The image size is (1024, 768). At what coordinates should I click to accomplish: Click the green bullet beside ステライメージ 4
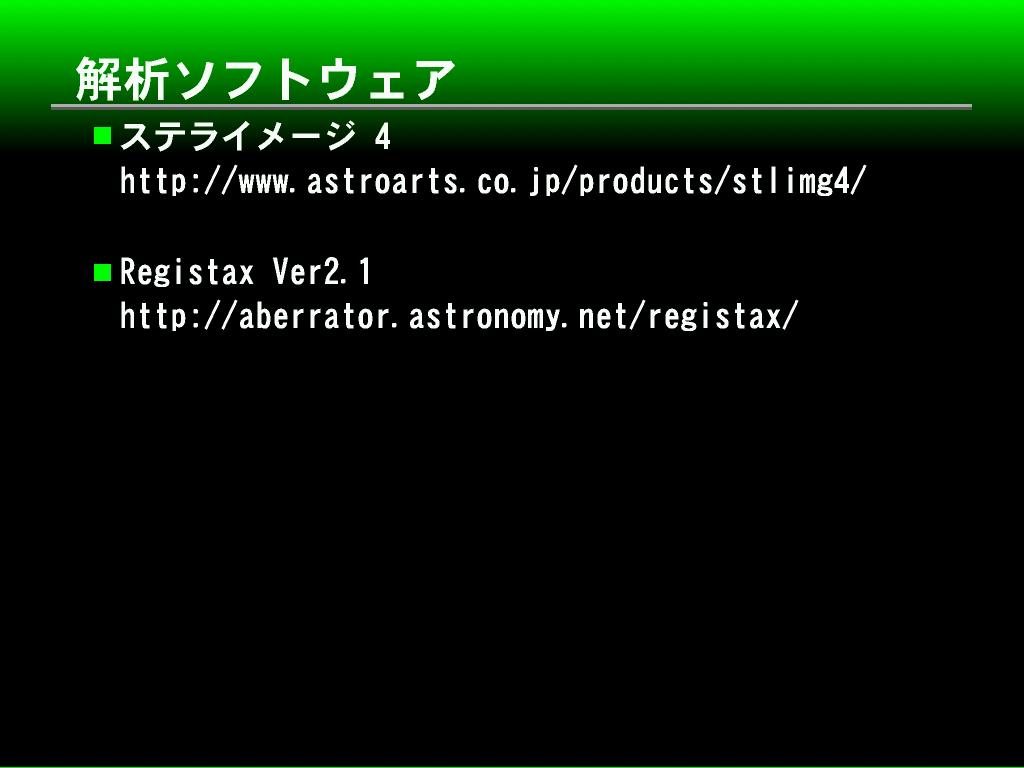tap(103, 136)
